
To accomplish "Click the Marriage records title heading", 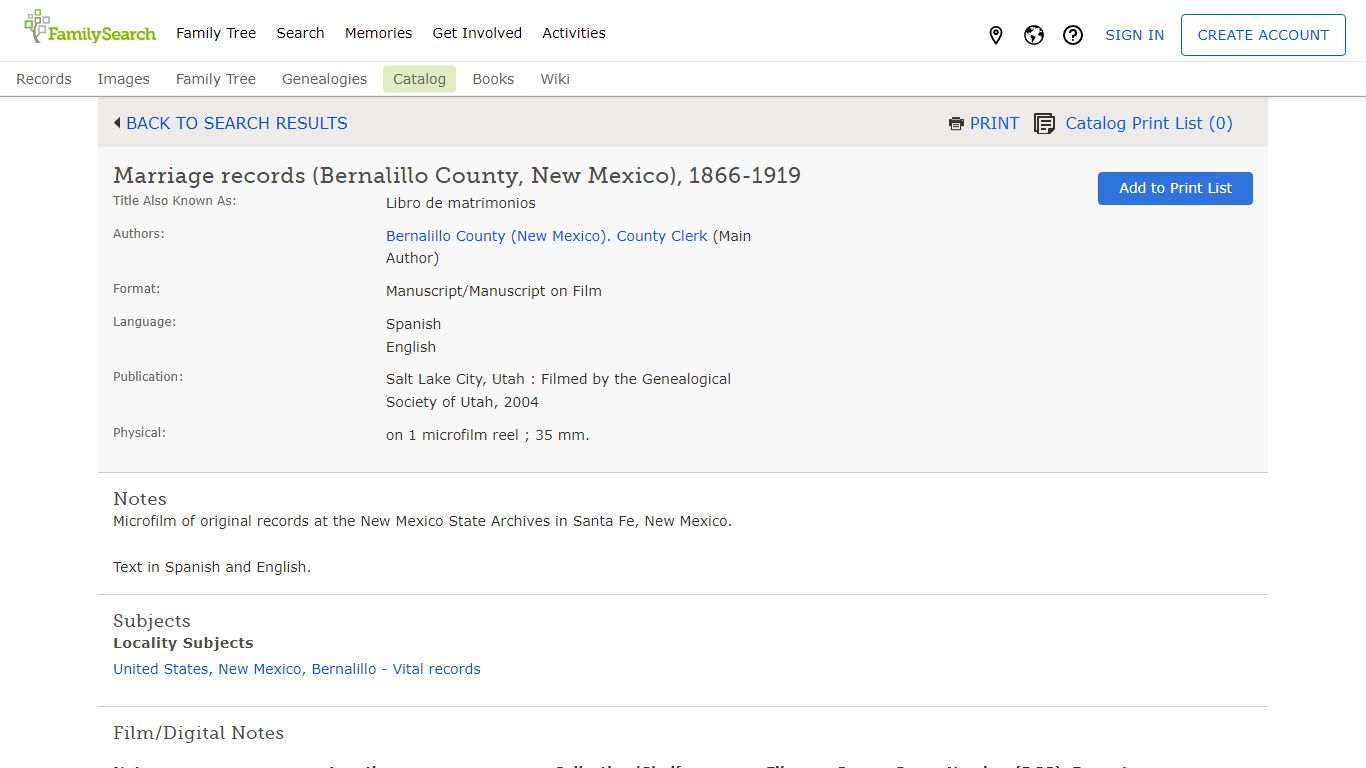I will point(457,175).
